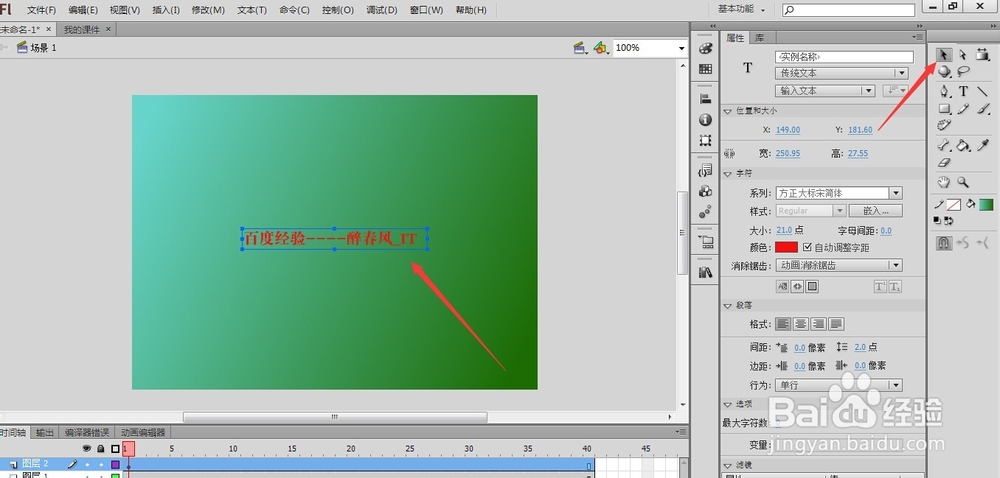This screenshot has width=1000, height=478.
Task: Open the Components panel icon
Action: pos(705,191)
